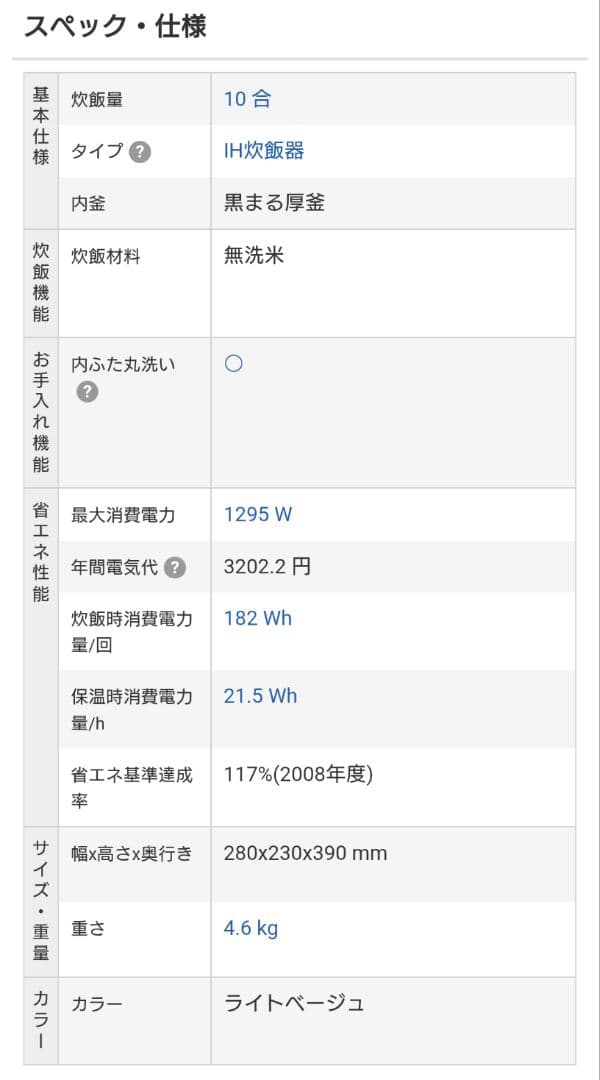Click the ○ mark for 内ふた丸洗い
This screenshot has width=600, height=1080.
(233, 363)
